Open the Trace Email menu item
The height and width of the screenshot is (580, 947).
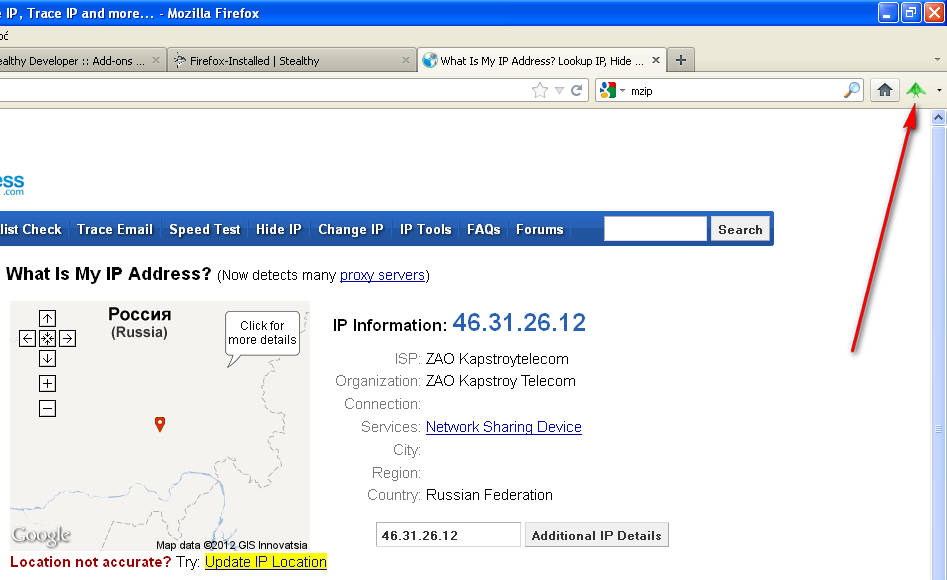[115, 230]
